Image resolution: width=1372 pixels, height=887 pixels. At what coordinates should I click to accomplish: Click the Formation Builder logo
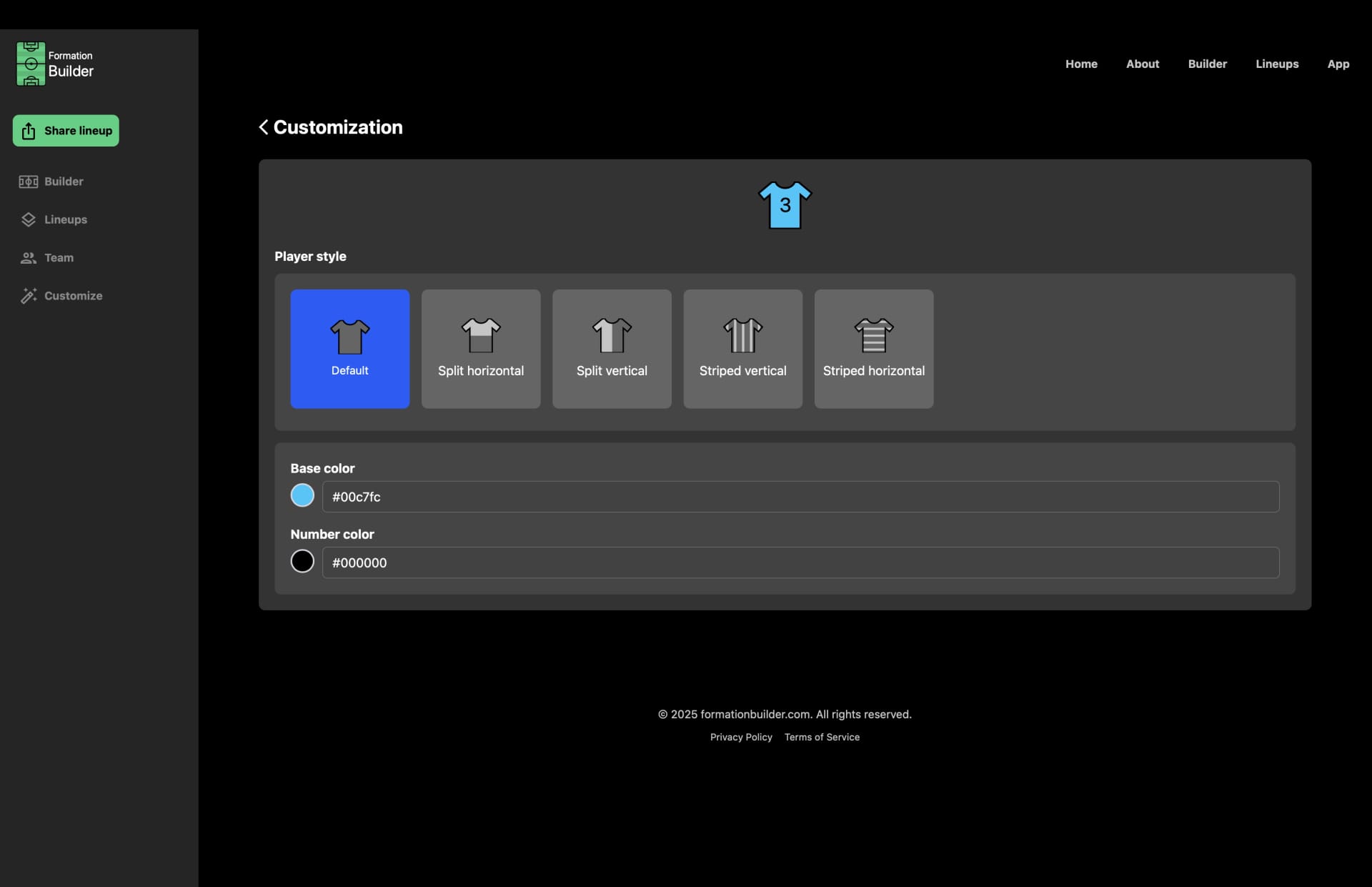(55, 64)
